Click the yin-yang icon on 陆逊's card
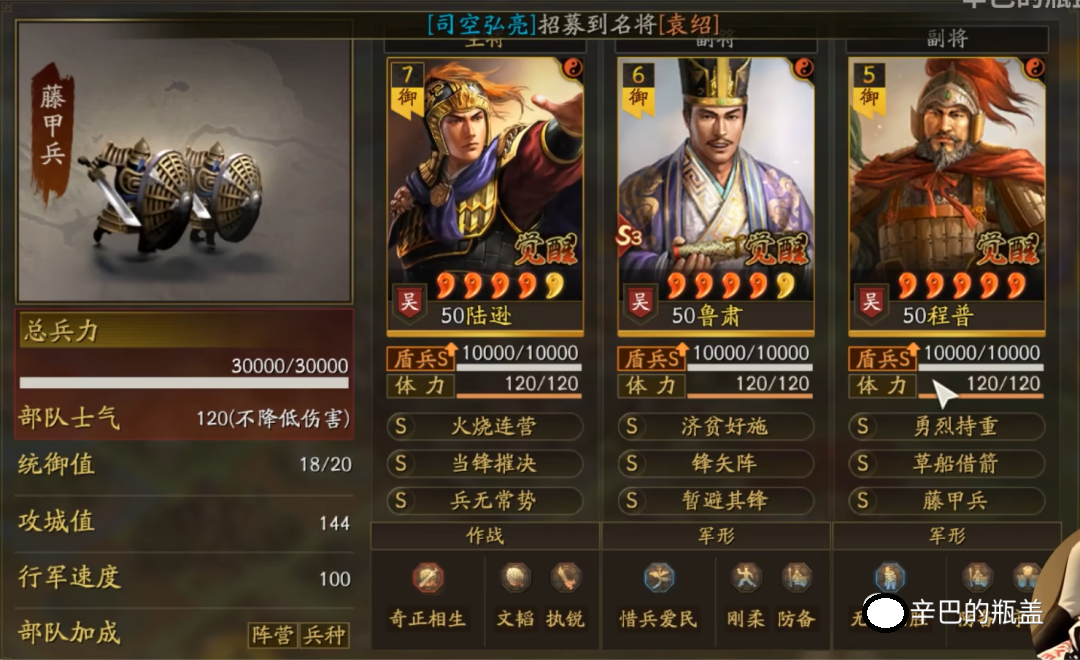The image size is (1080, 660). (x=572, y=68)
